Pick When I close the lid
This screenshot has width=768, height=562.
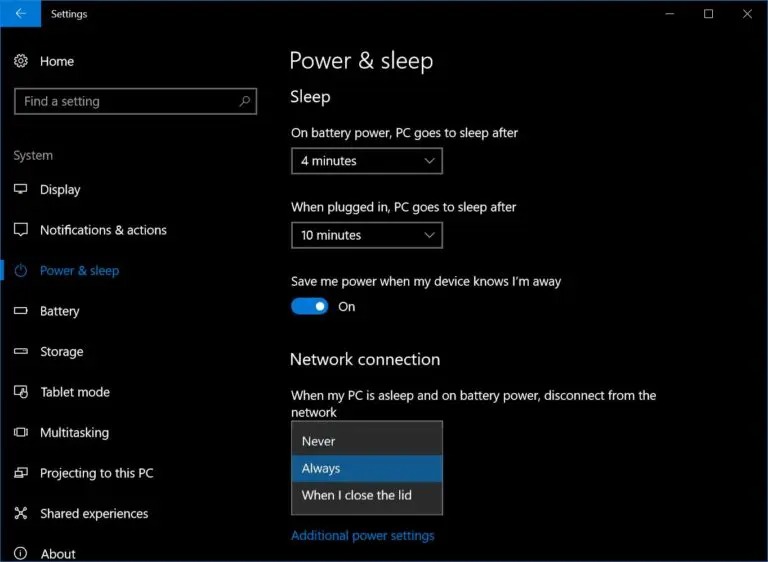(367, 495)
